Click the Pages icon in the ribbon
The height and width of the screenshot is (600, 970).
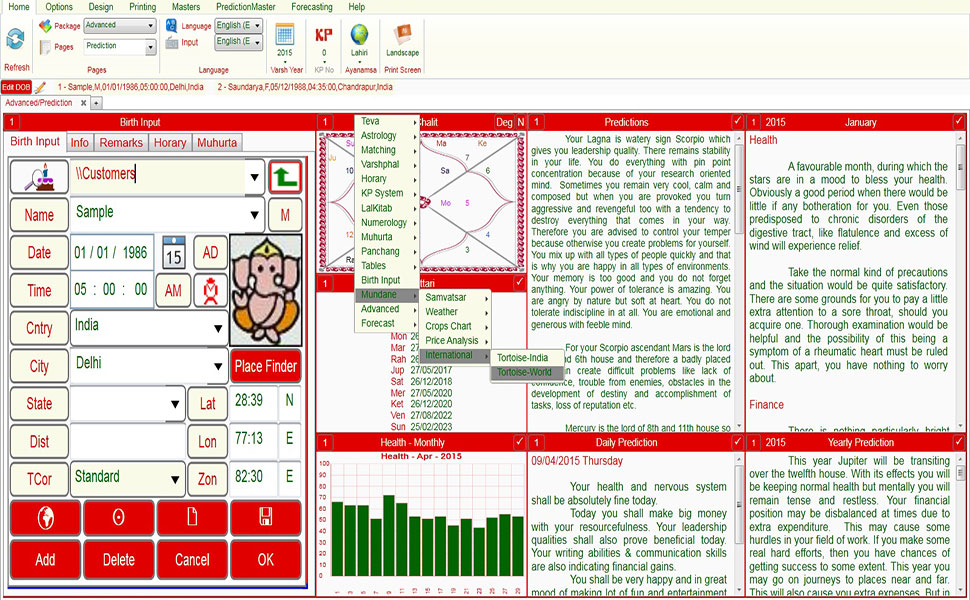[45, 47]
